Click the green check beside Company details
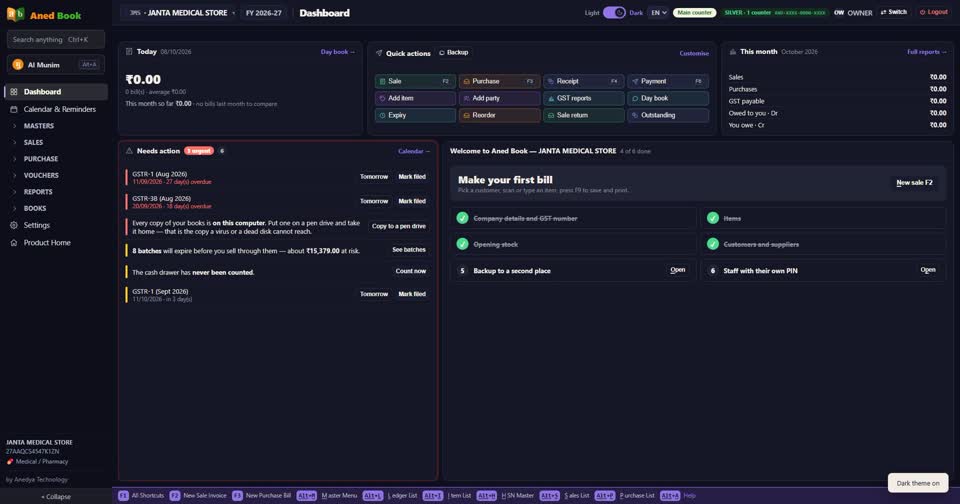The image size is (960, 504). [x=462, y=218]
